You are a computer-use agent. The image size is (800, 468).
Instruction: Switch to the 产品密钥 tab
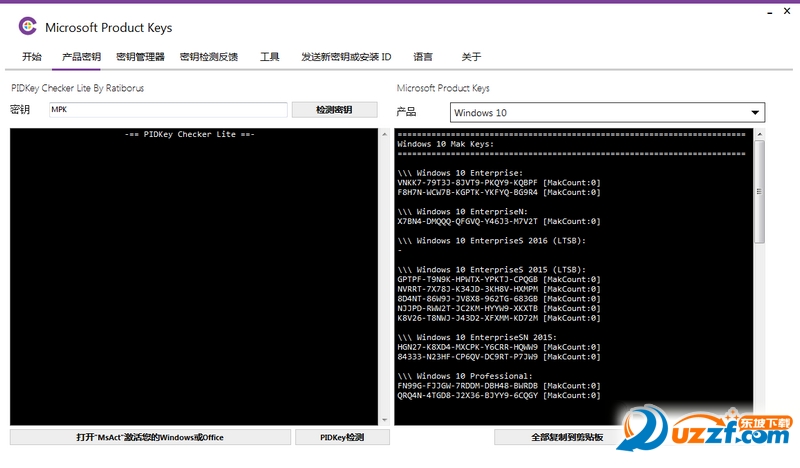pos(81,57)
